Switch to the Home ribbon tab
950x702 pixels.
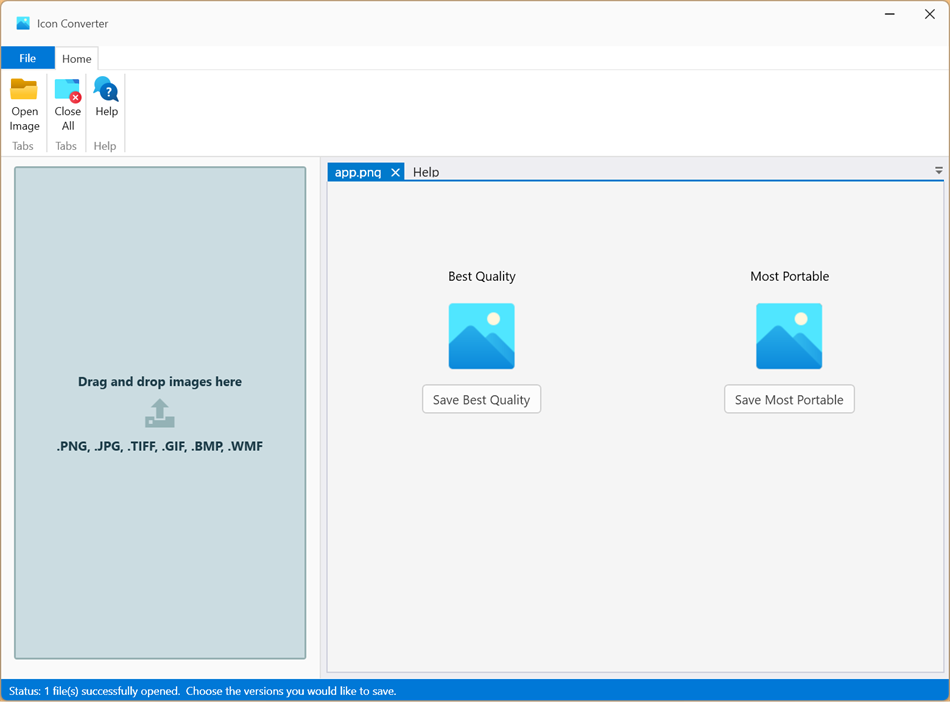[76, 58]
